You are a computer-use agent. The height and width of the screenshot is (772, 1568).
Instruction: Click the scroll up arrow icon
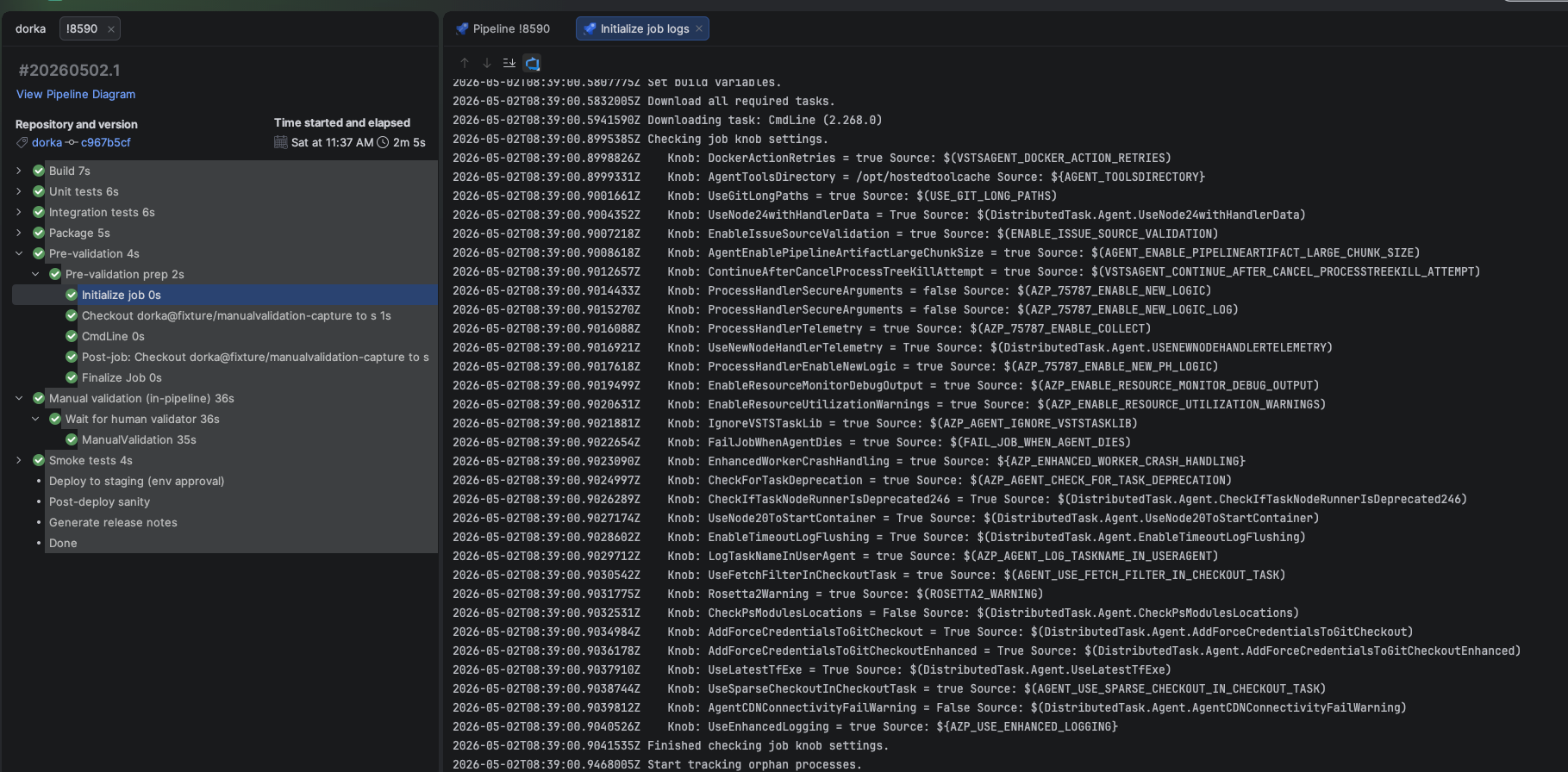click(465, 63)
